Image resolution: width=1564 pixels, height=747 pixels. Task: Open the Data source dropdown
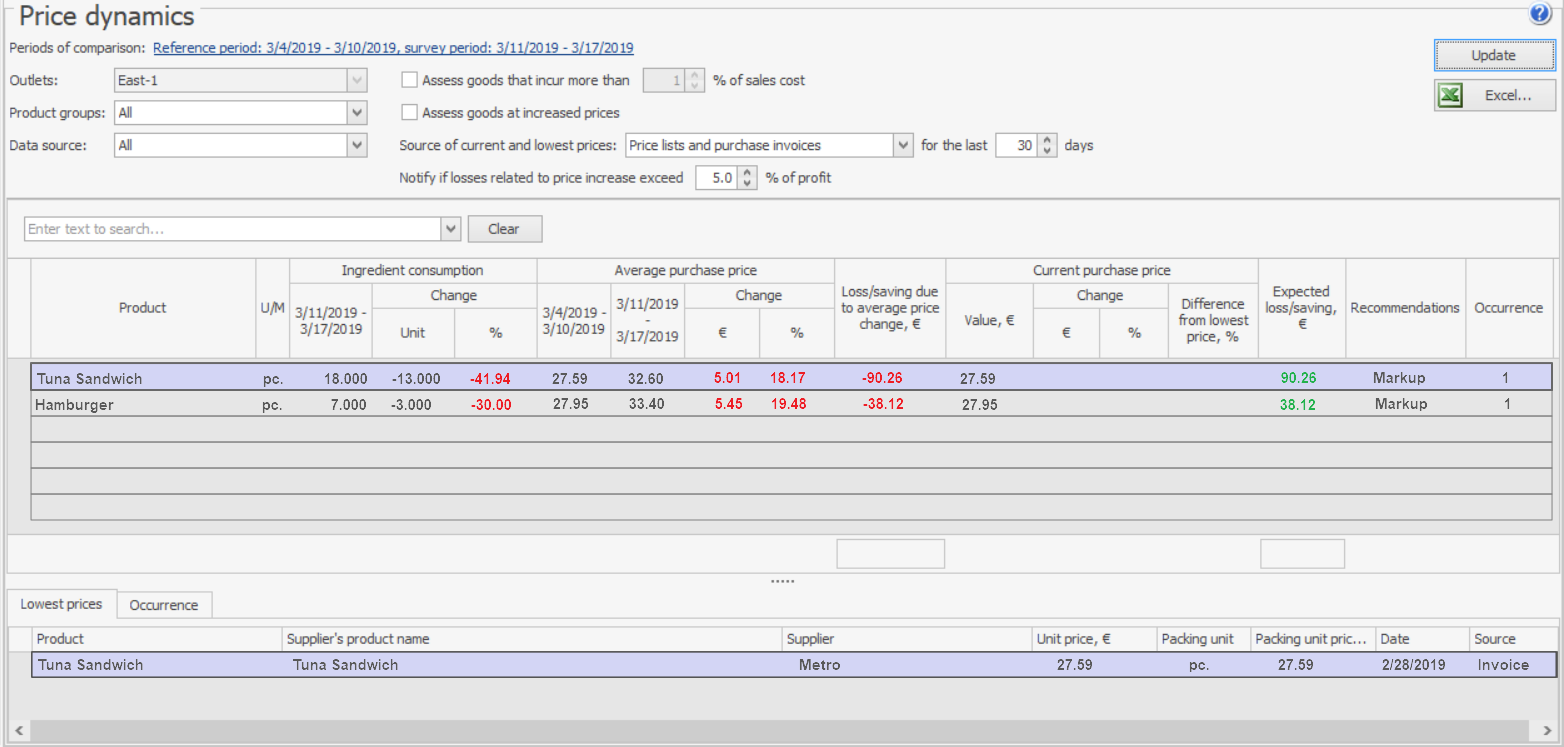[x=357, y=145]
